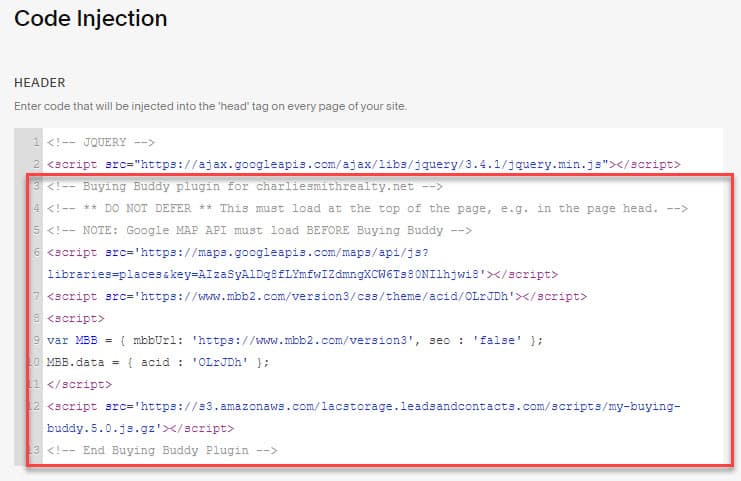The width and height of the screenshot is (741, 481).
Task: Click the Code Injection page heading
Action: [x=91, y=19]
